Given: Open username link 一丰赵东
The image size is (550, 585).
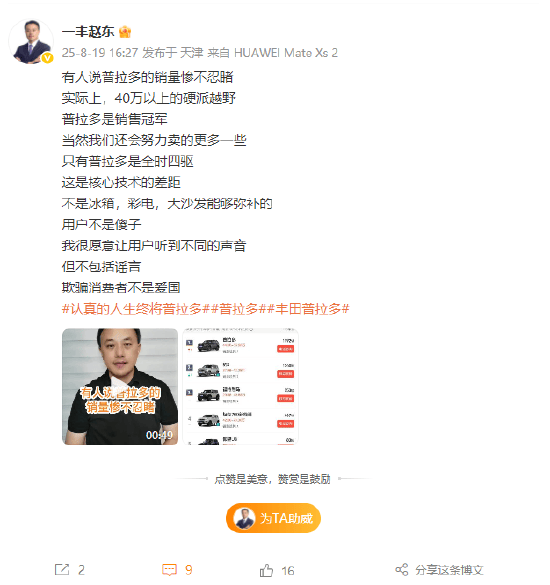Looking at the screenshot, I should pos(88,32).
